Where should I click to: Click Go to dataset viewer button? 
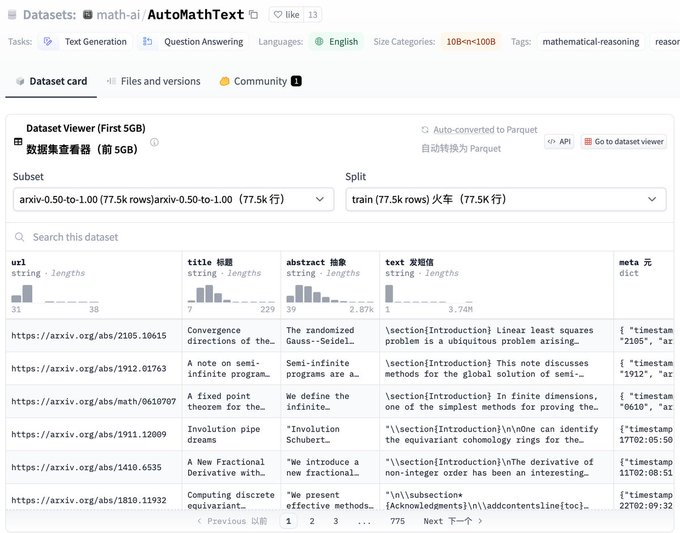pos(624,141)
